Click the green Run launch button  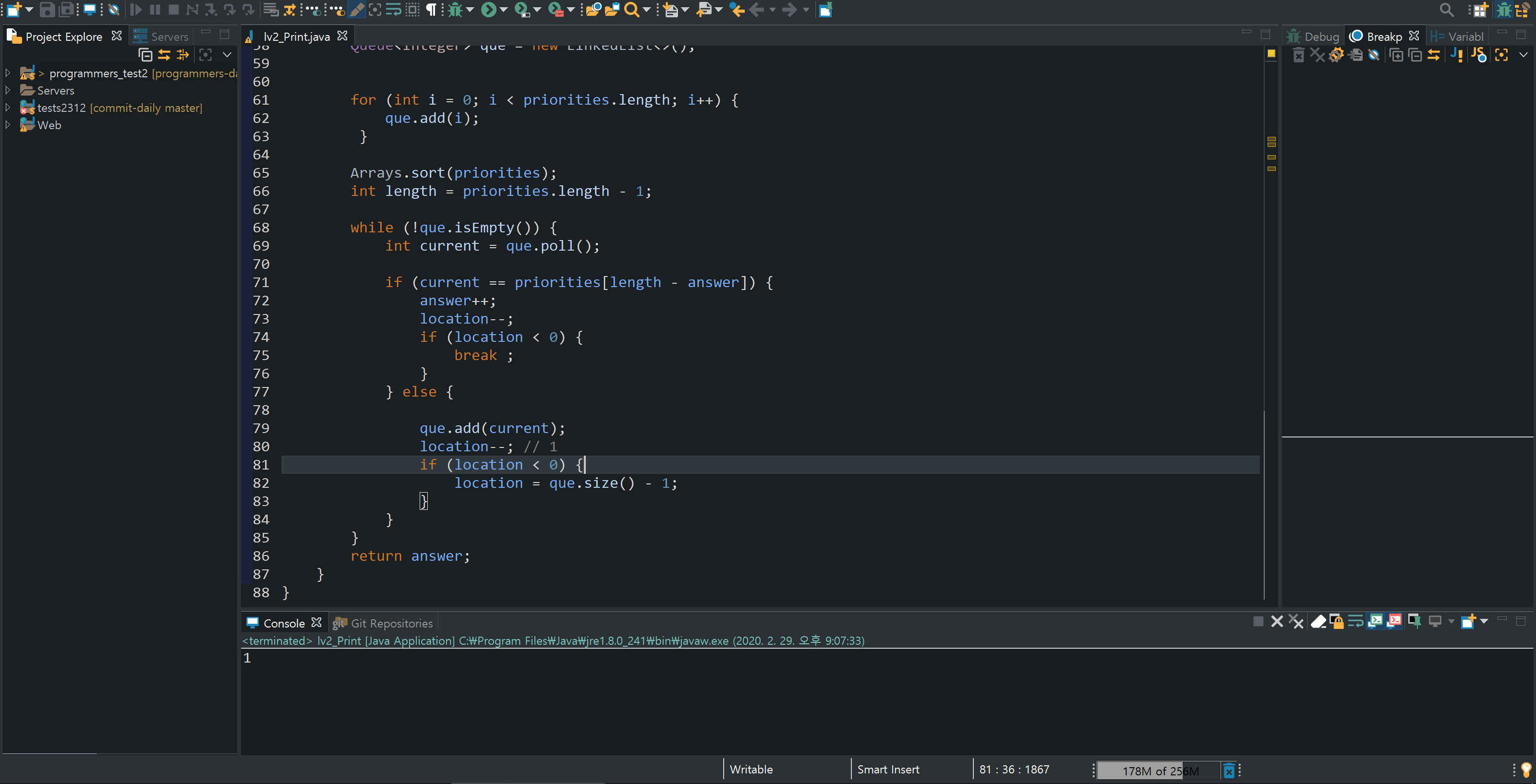(x=488, y=10)
